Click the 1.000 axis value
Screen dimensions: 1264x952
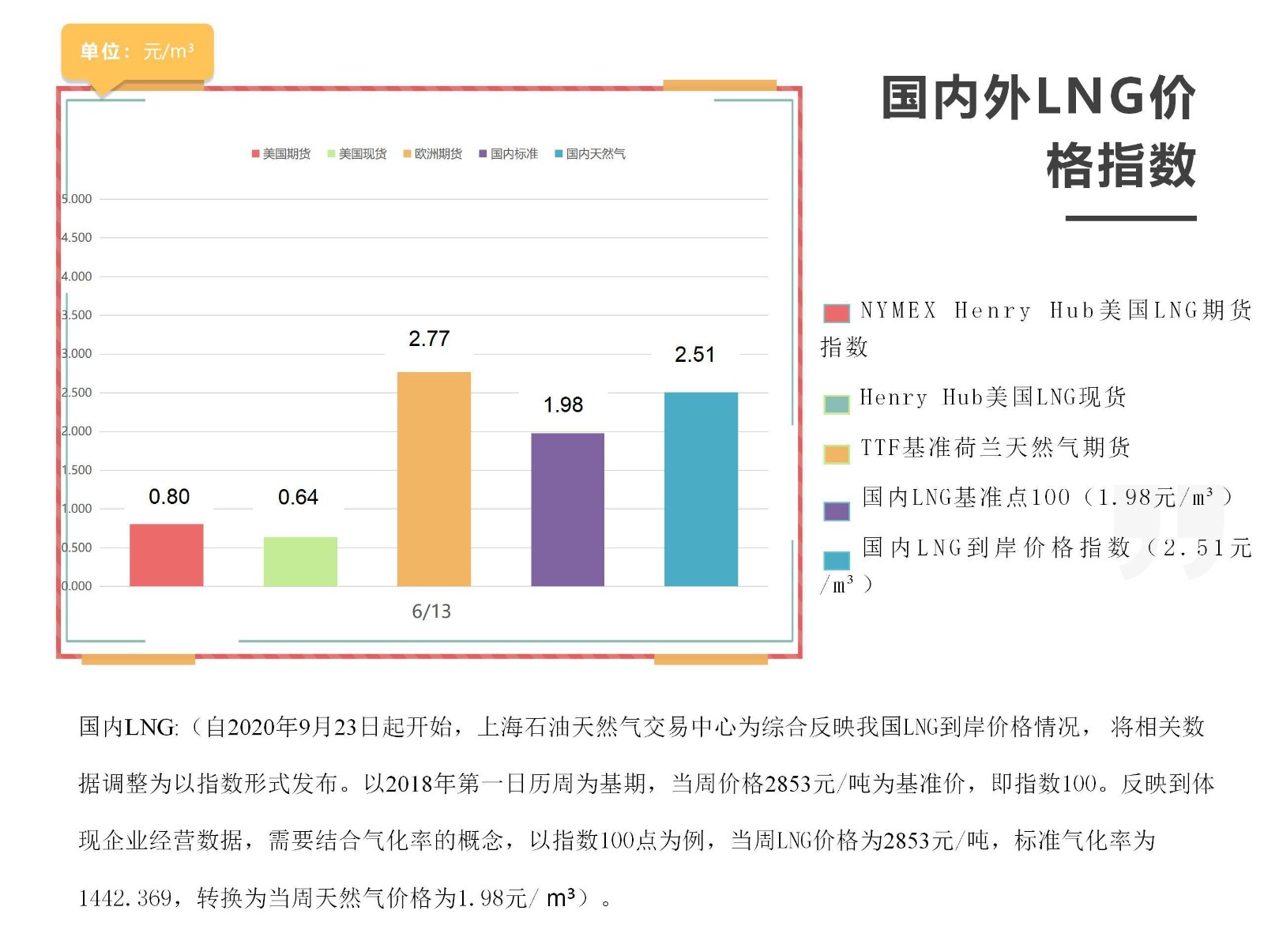(x=77, y=509)
